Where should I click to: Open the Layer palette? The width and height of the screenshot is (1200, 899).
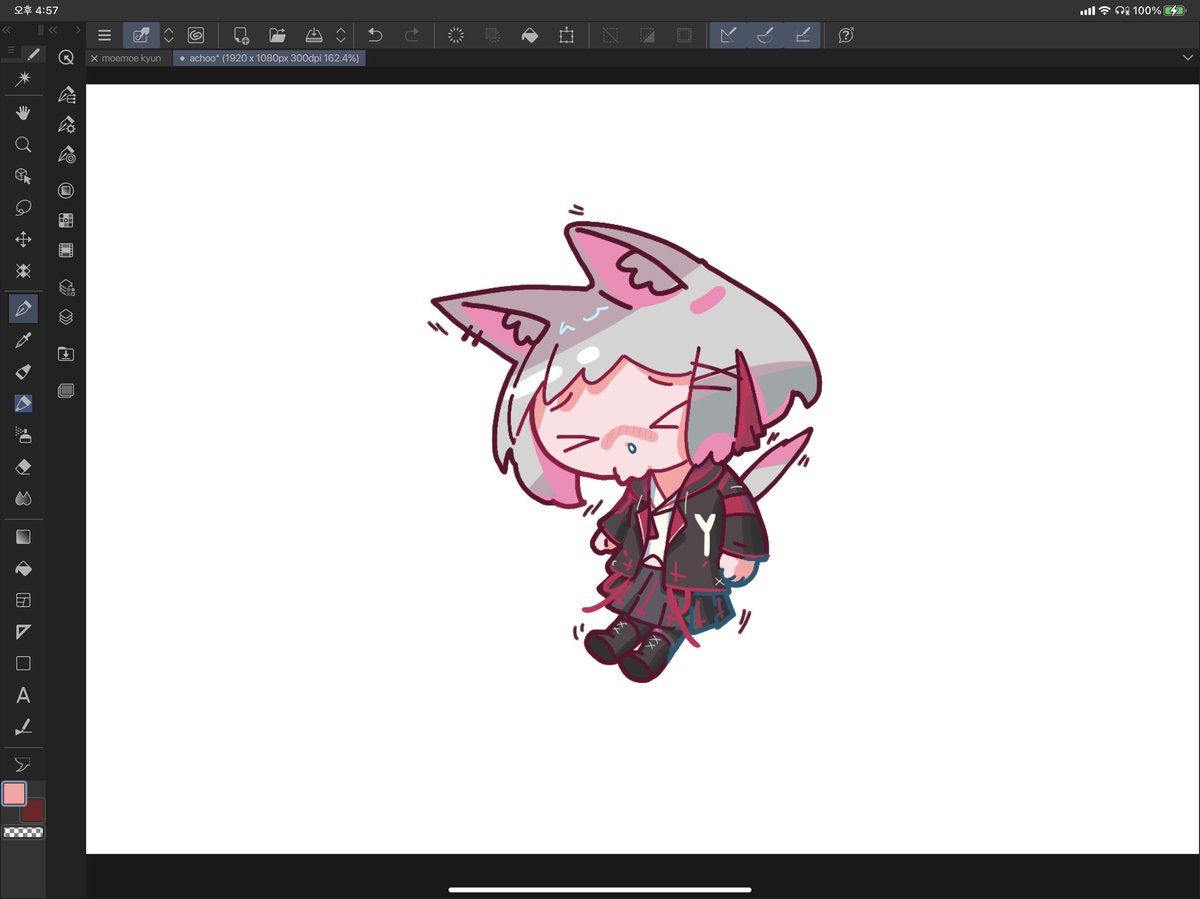[66, 317]
